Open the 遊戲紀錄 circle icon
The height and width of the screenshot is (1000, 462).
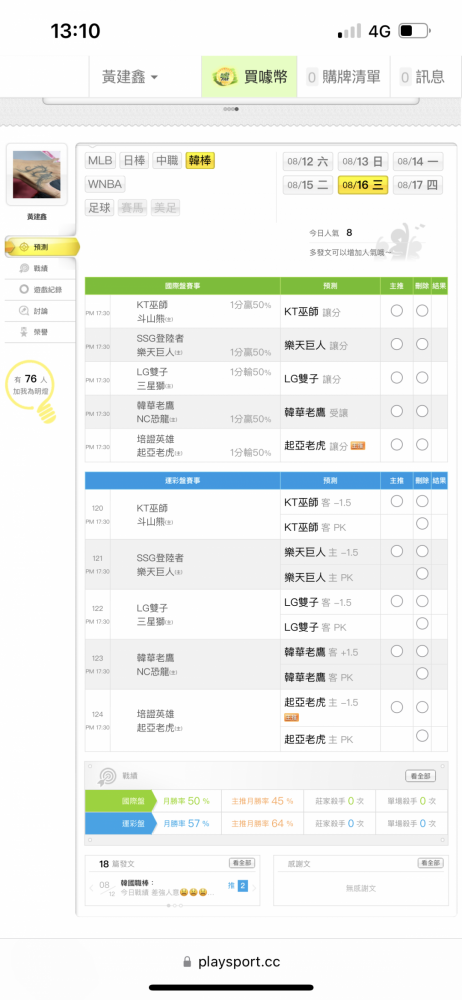[24, 289]
